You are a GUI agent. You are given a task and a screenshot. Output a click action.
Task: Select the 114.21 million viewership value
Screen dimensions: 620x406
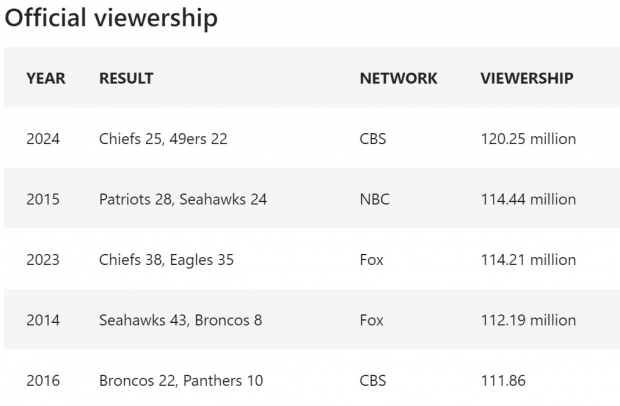[x=528, y=260]
